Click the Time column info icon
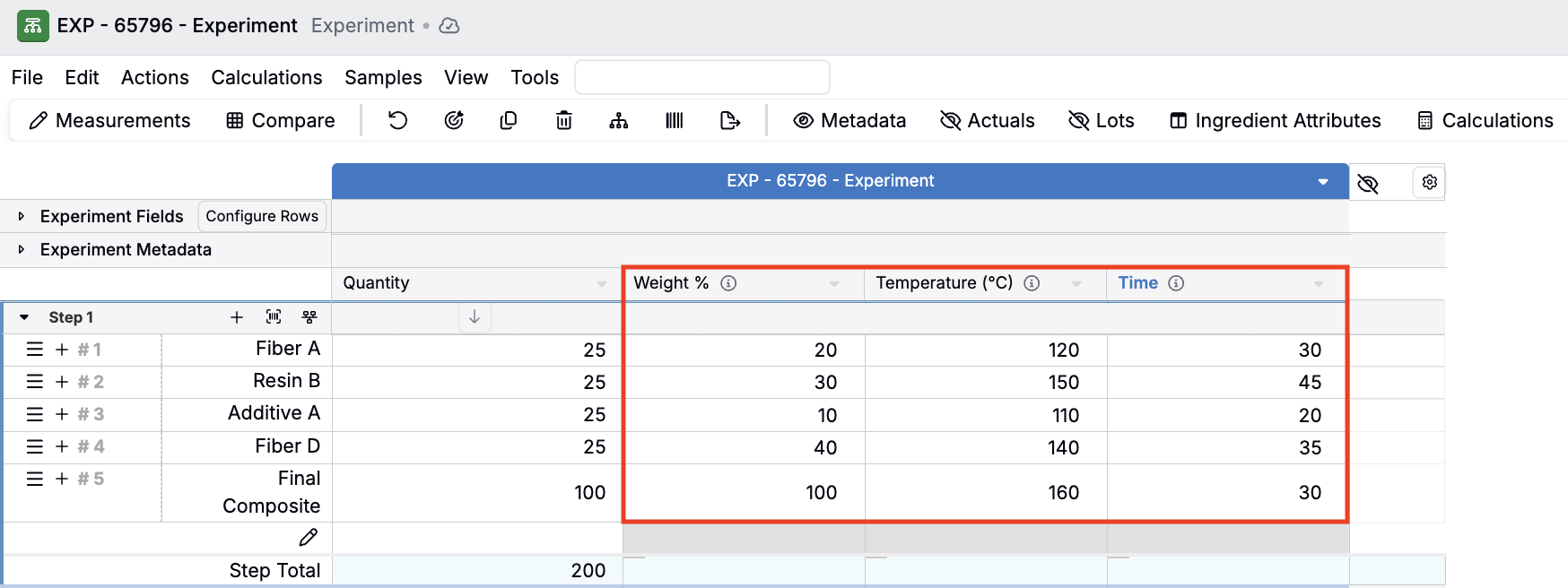The image size is (1568, 588). (1176, 283)
